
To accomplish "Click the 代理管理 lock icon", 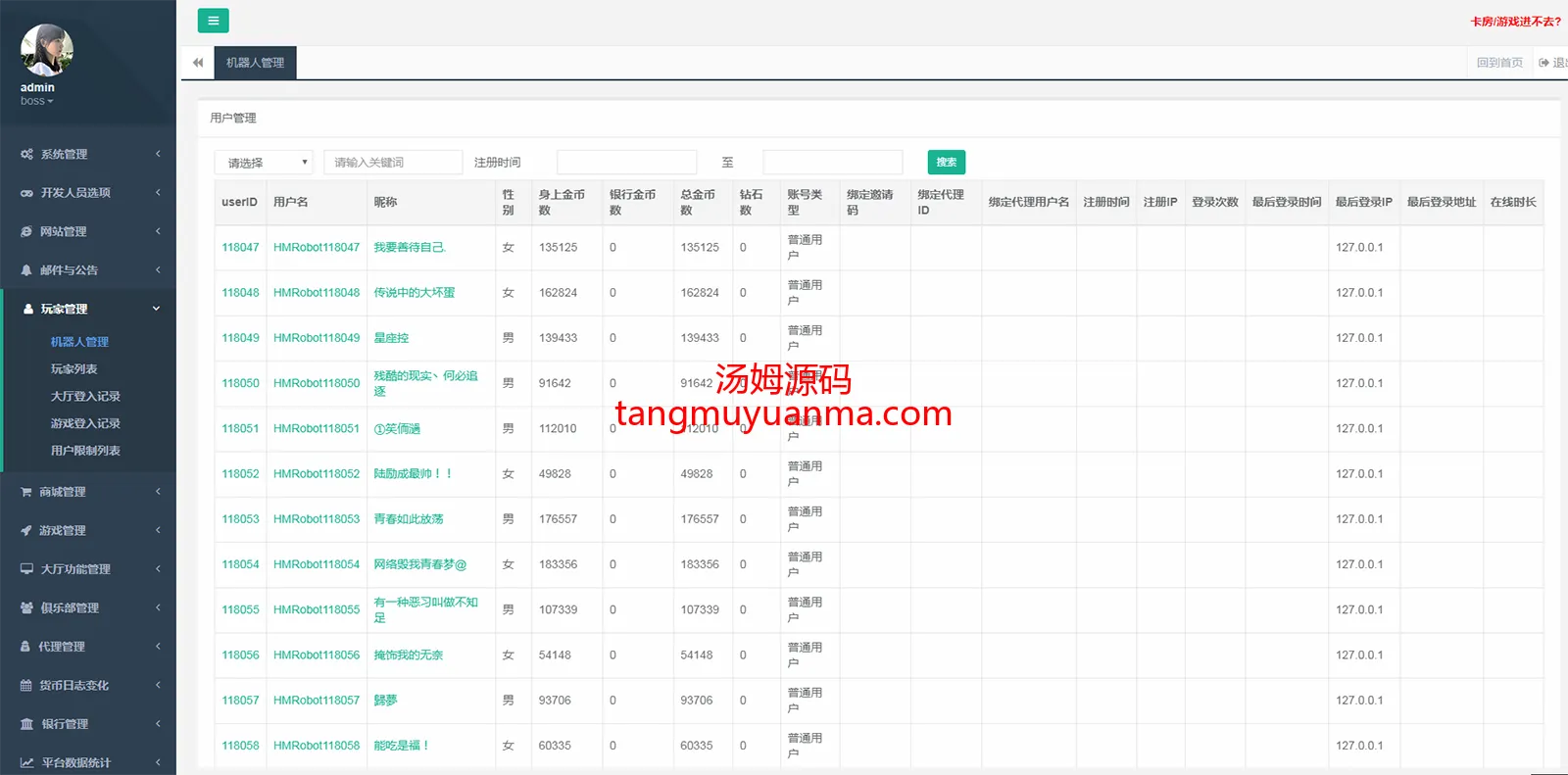I will pos(26,647).
